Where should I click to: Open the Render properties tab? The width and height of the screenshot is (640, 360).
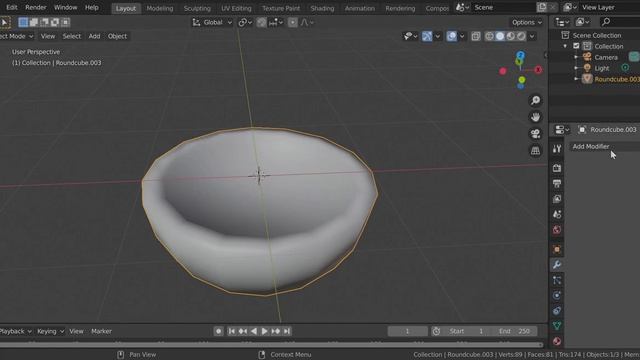[x=557, y=168]
